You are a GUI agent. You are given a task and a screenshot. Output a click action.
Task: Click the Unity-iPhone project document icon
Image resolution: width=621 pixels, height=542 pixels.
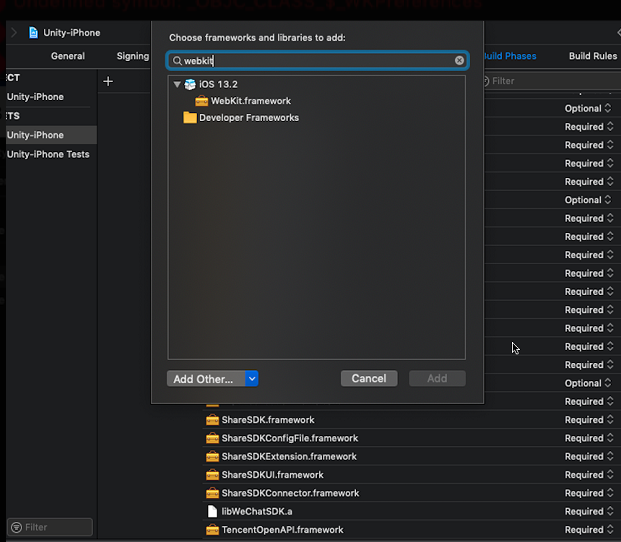(x=34, y=32)
